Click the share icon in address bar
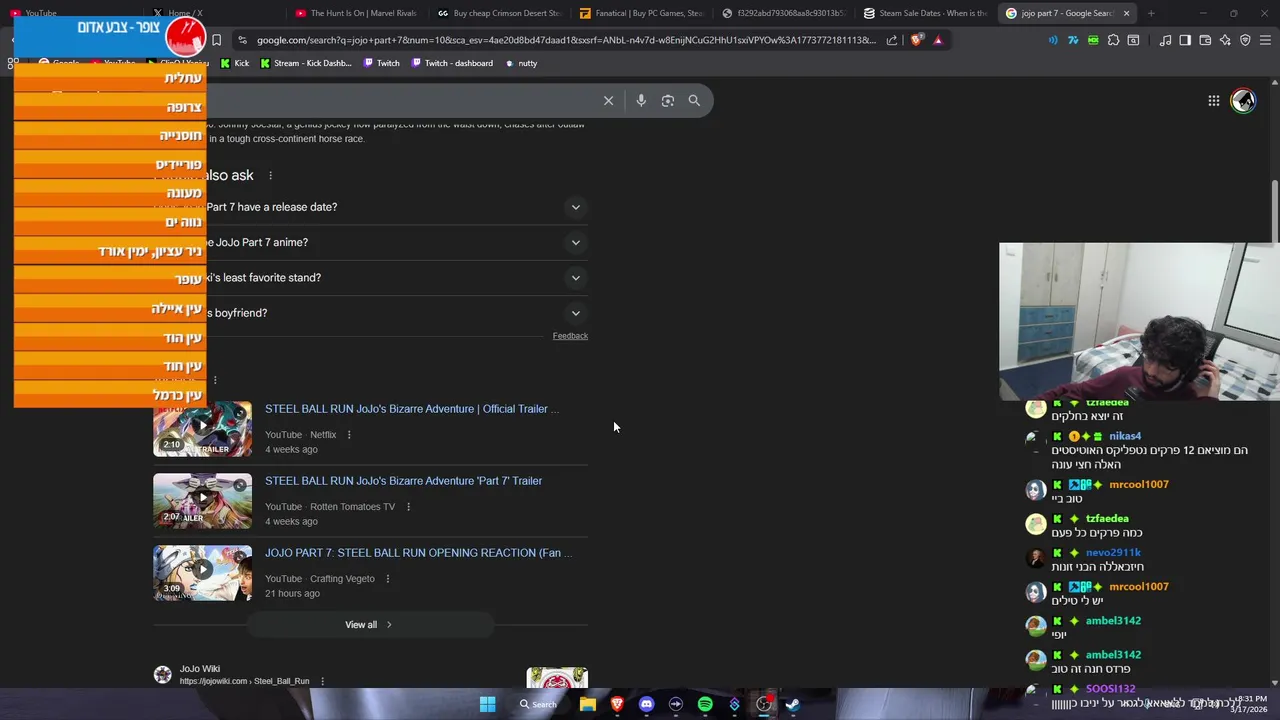The height and width of the screenshot is (720, 1280). (893, 40)
